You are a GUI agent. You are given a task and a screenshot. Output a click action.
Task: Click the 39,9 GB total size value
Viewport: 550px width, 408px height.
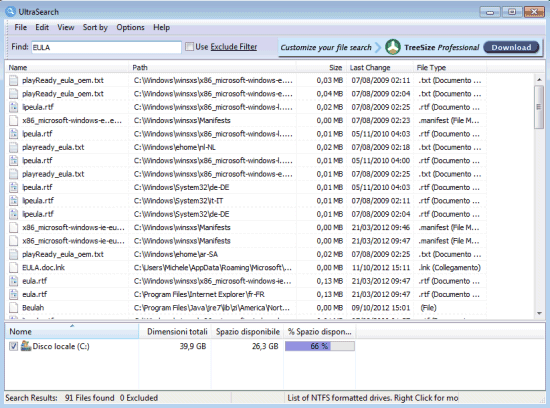click(x=193, y=346)
